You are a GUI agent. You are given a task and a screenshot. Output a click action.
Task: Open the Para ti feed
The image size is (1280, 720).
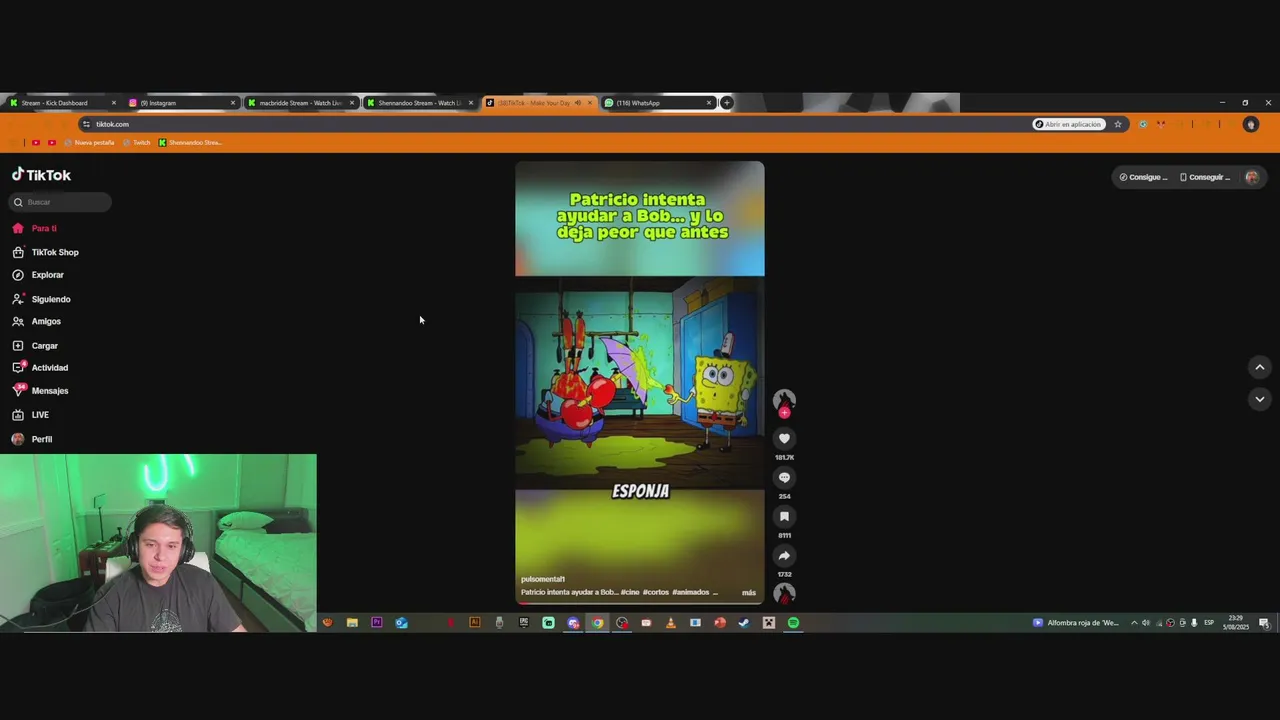[x=34, y=228]
